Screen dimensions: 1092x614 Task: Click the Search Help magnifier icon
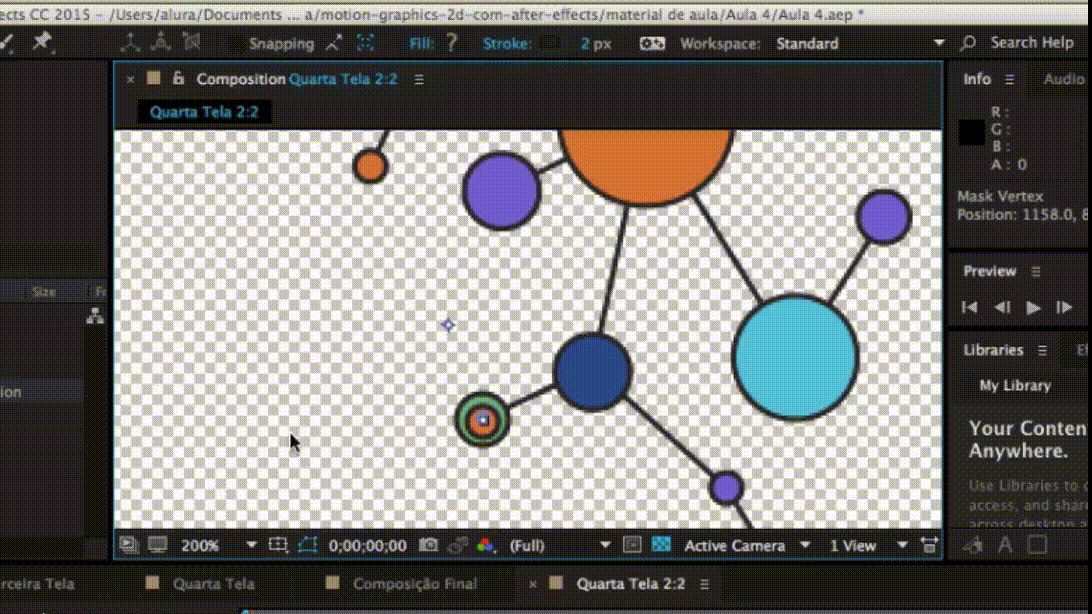pos(968,43)
